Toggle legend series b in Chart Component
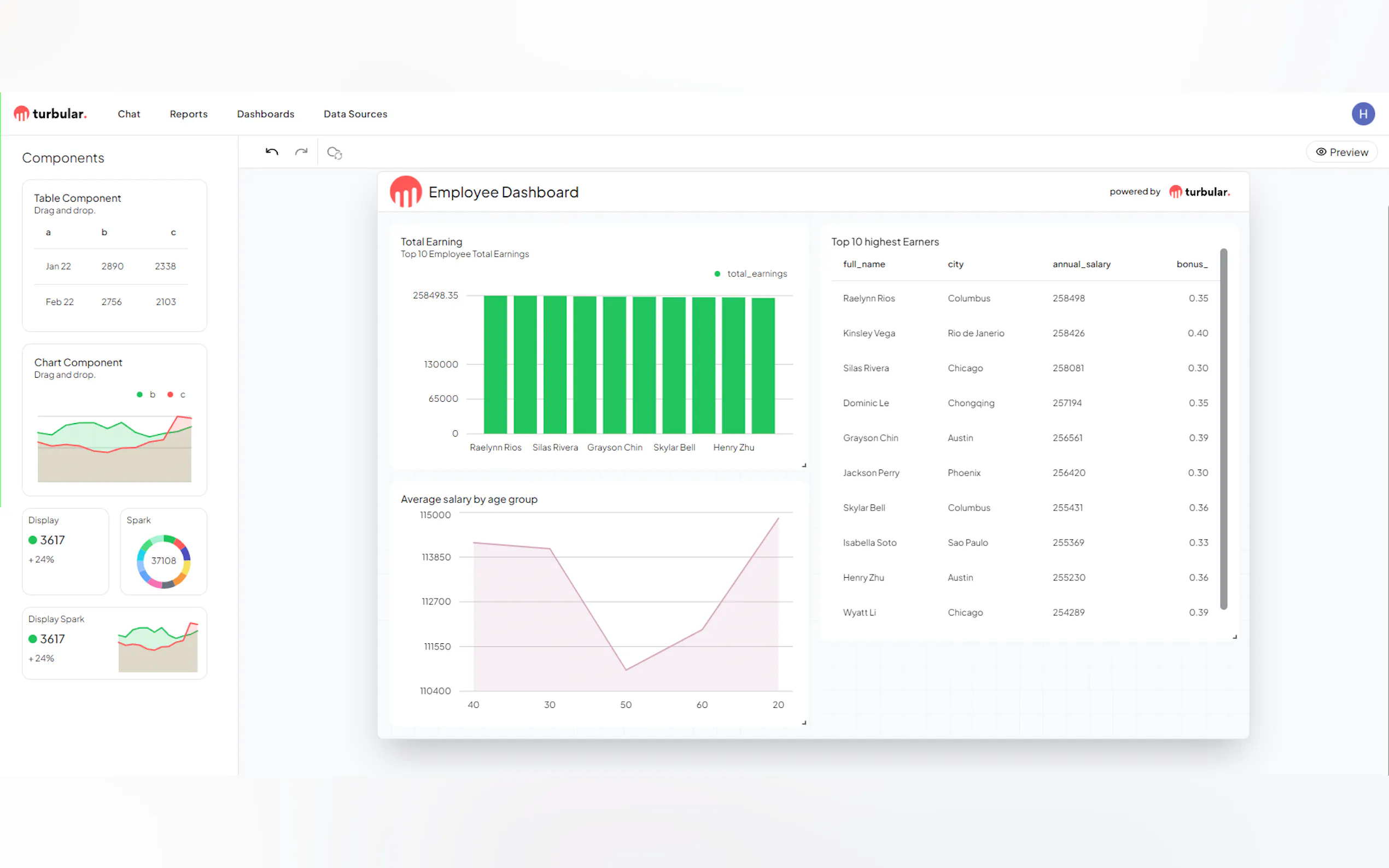 (147, 395)
